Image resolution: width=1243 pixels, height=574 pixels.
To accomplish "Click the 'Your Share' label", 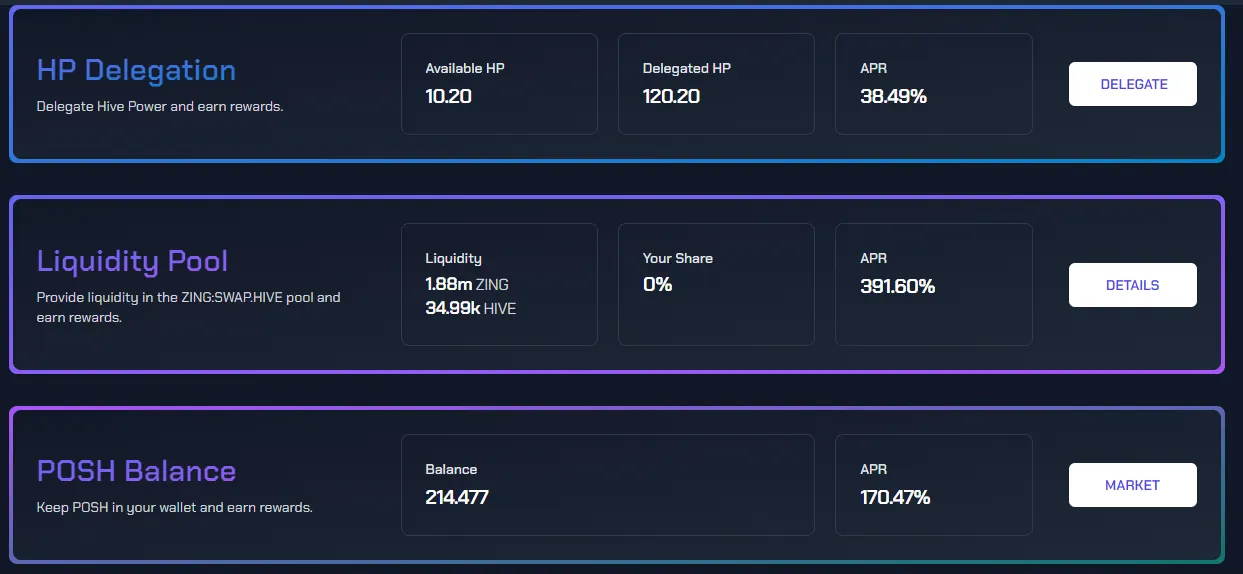I will pyautogui.click(x=678, y=258).
